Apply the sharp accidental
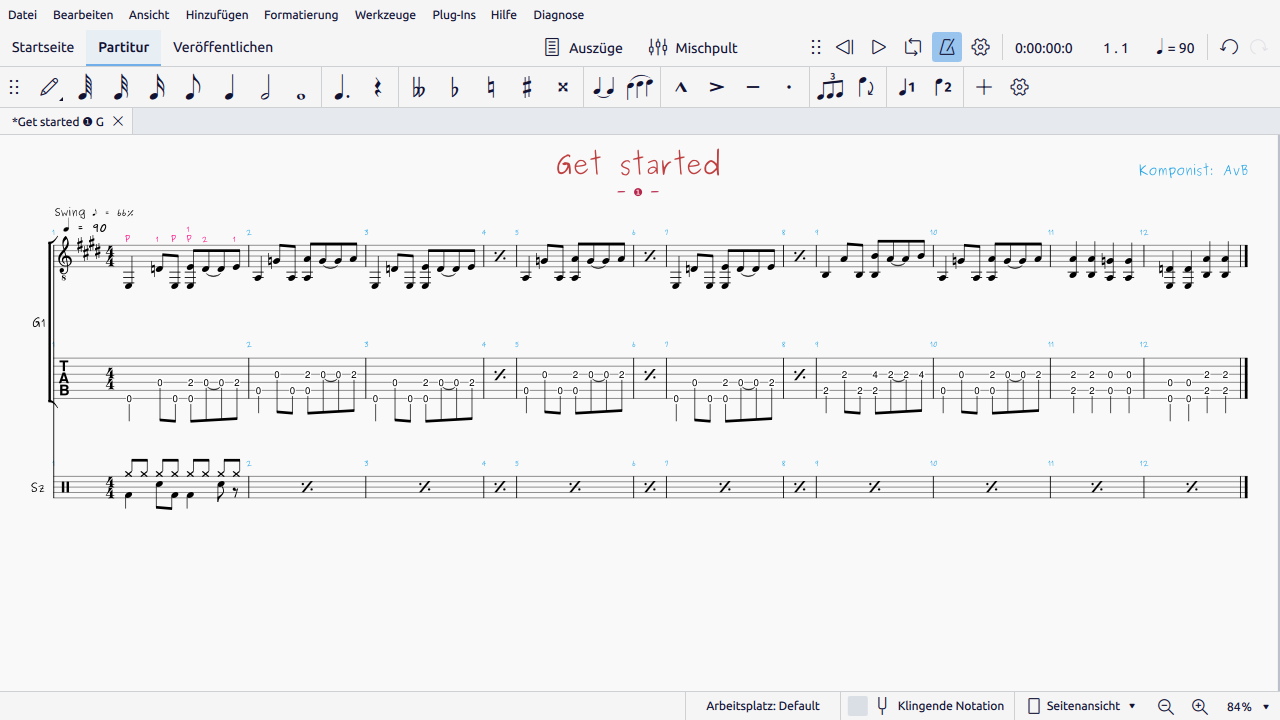This screenshot has height=720, width=1280. 527,88
